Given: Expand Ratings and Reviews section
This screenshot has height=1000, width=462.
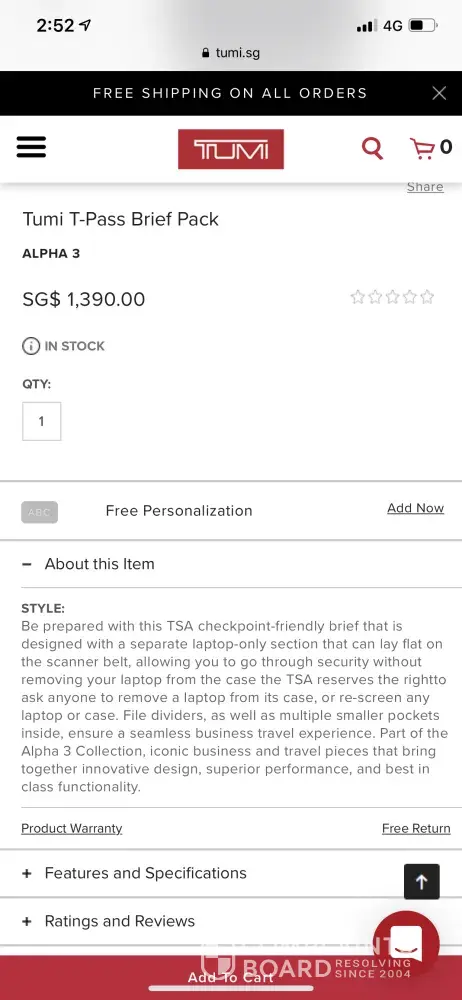Looking at the screenshot, I should pyautogui.click(x=108, y=921).
